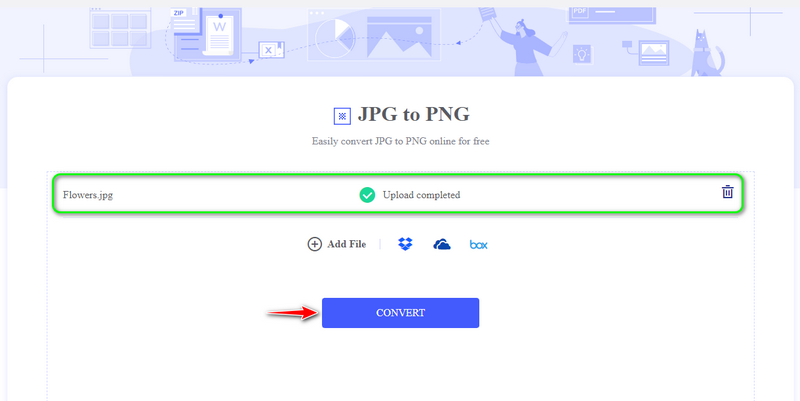This screenshot has width=800, height=401.
Task: Click the JPG to PNG heading
Action: click(412, 115)
